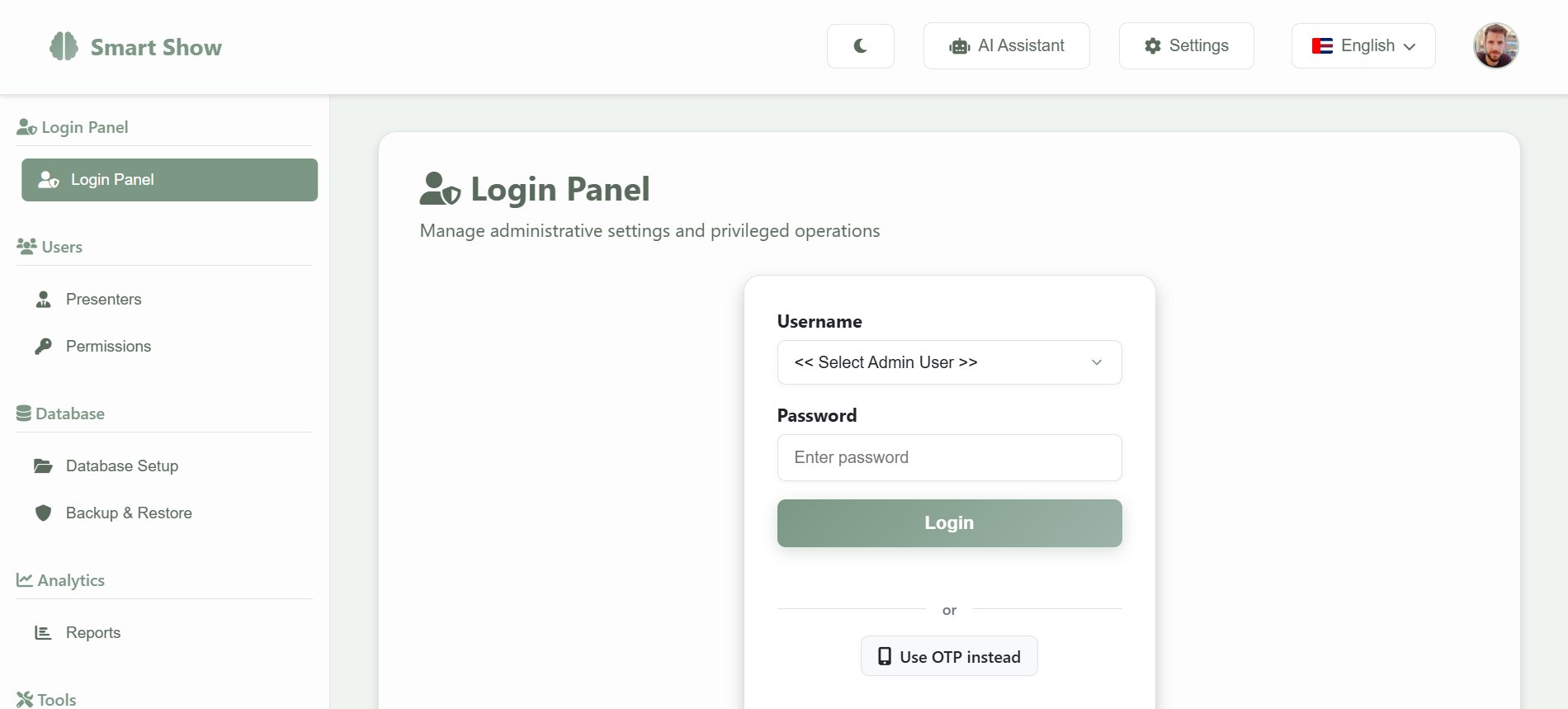Click the Database Setup folder icon
1568x709 pixels.
click(x=43, y=466)
